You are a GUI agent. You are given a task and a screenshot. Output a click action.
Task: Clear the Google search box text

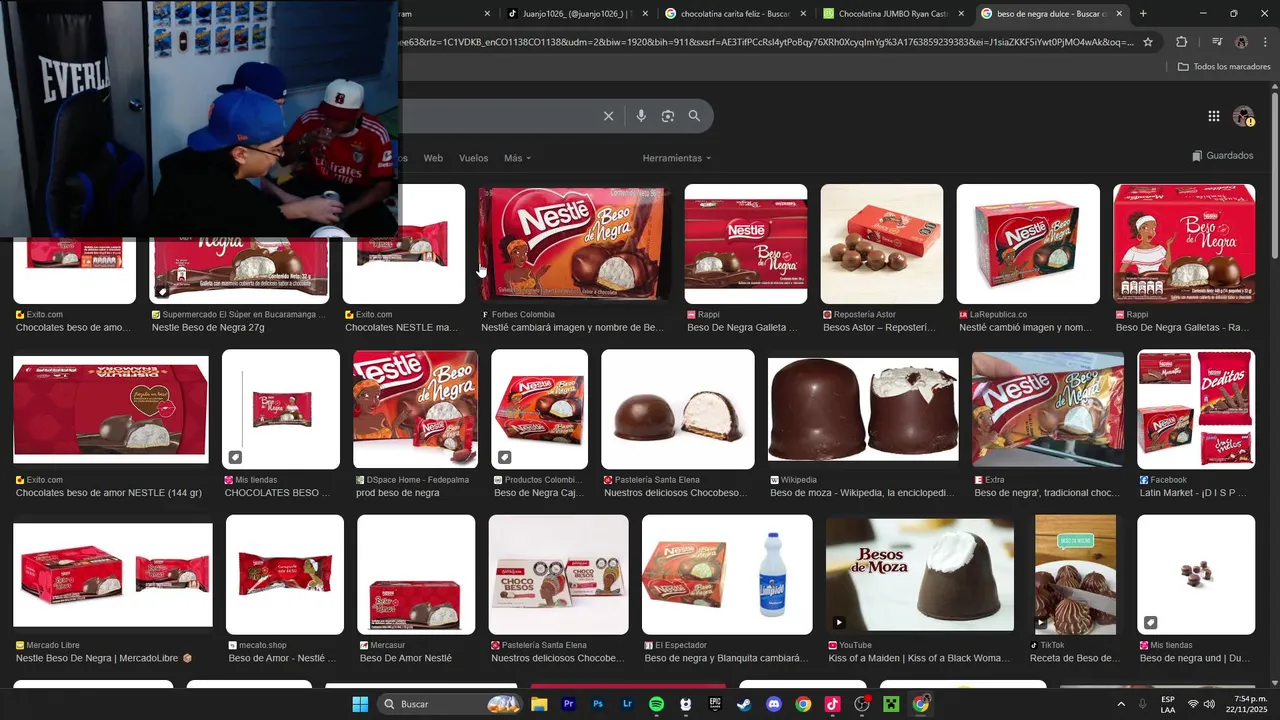point(608,116)
